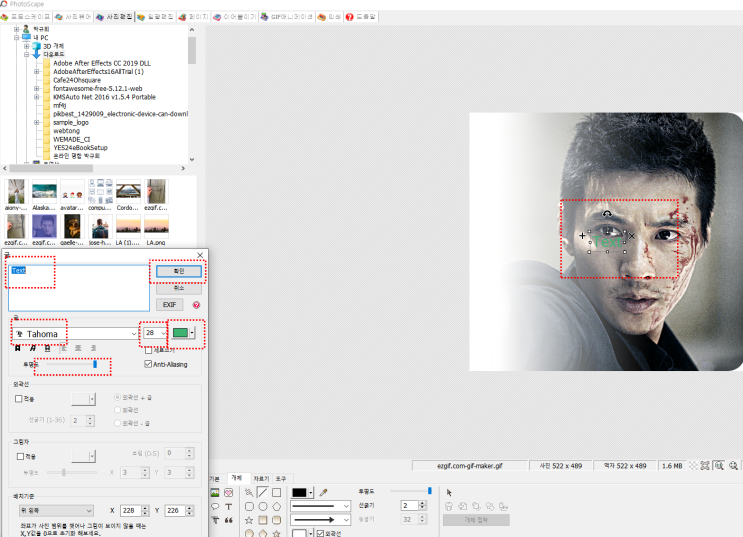Open the Batch Editor tab
This screenshot has width=743, height=537.
[155, 17]
